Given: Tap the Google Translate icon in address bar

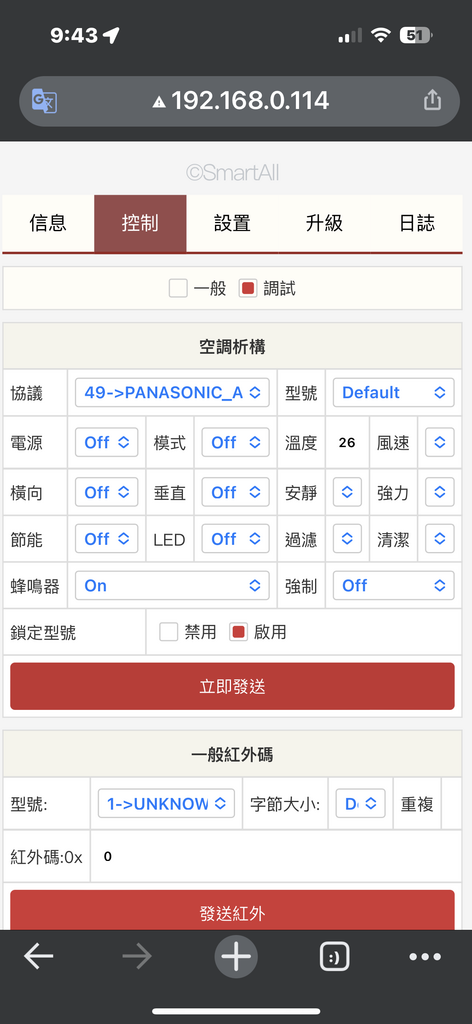Looking at the screenshot, I should pos(45,101).
